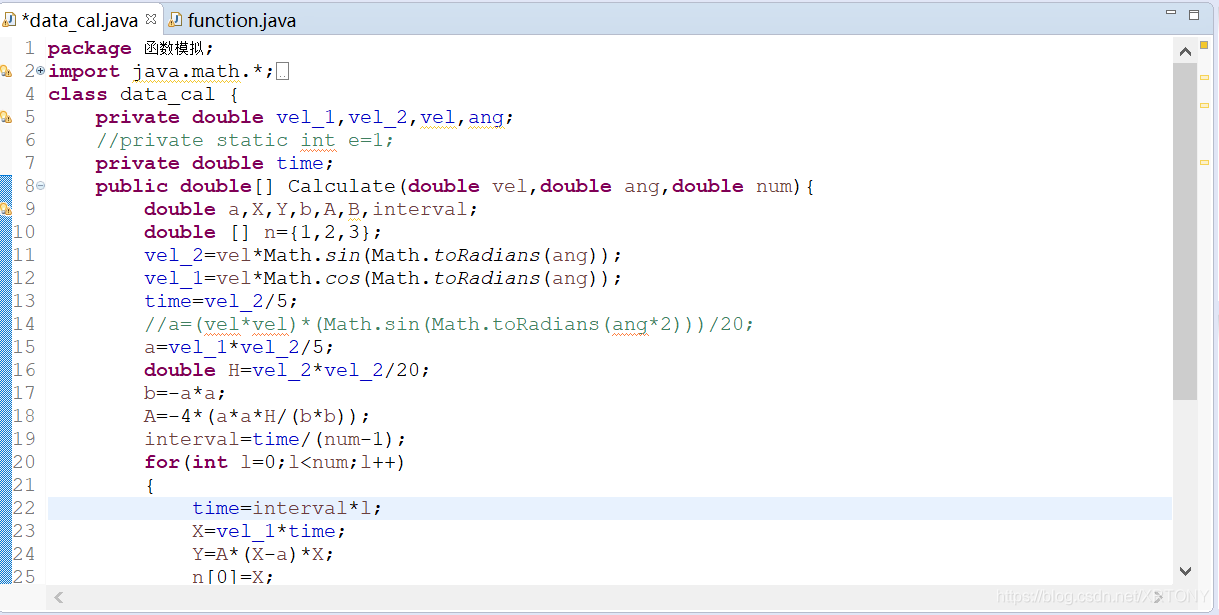
Task: Click 'b=-a*a;' on line 17
Action: point(185,393)
